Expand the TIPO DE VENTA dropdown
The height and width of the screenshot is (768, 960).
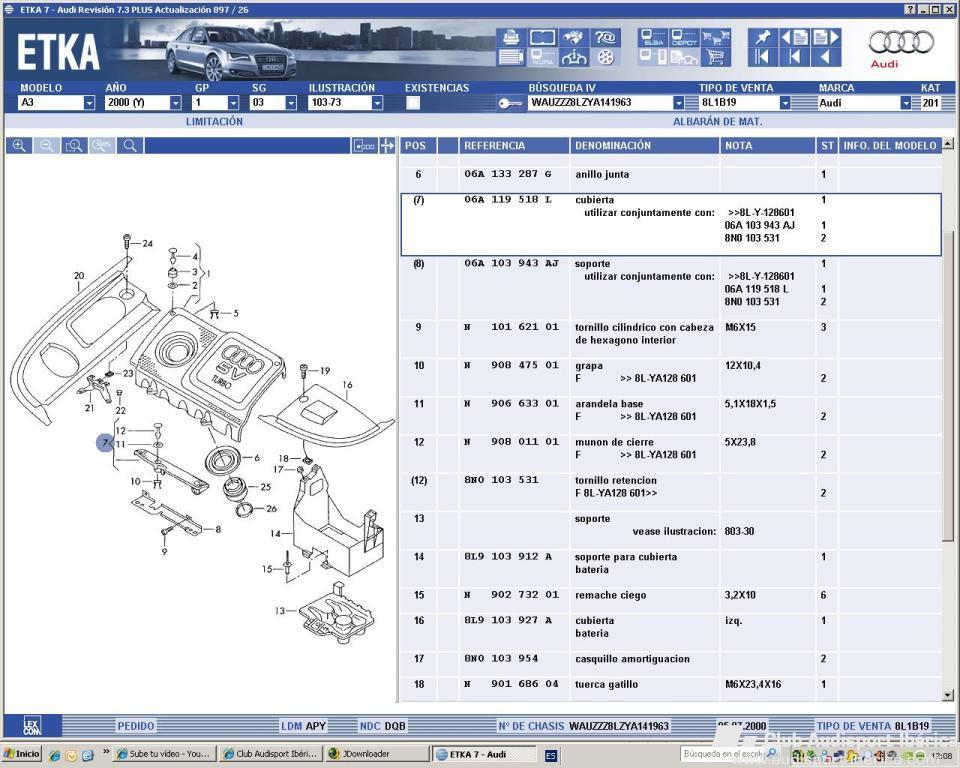pyautogui.click(x=786, y=103)
